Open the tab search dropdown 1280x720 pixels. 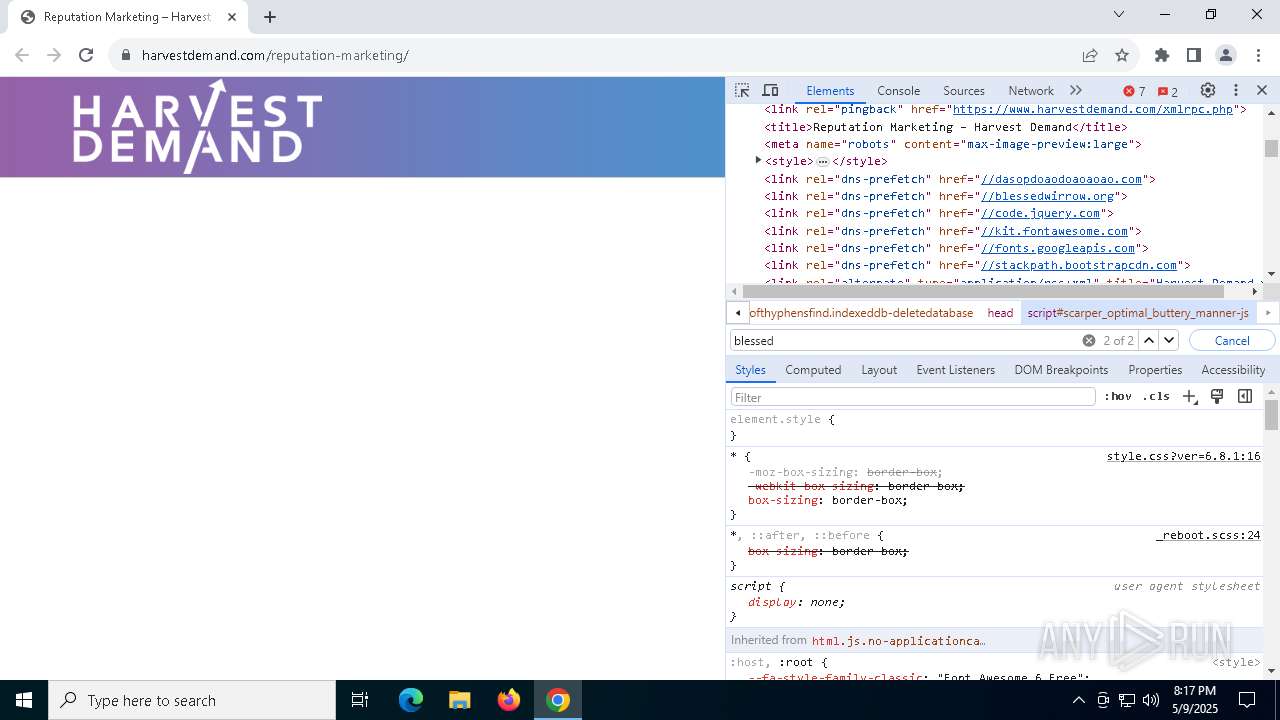pos(1119,14)
